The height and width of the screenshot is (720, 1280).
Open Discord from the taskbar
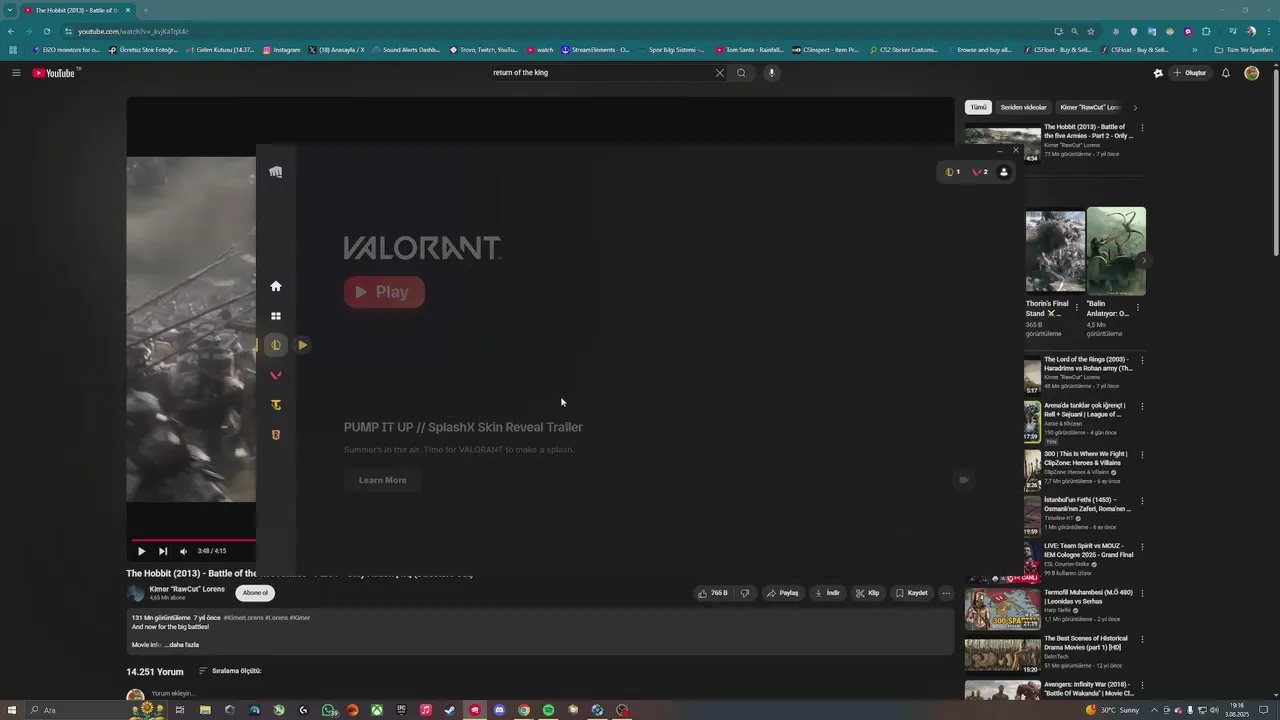499,710
